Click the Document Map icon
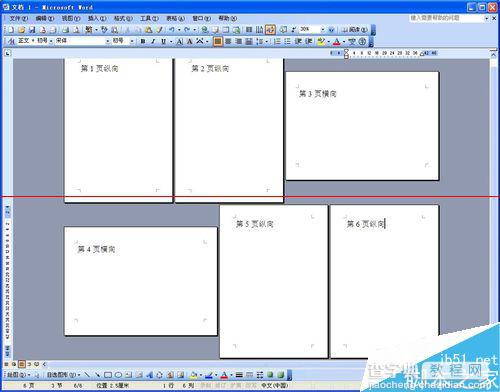The image size is (500, 392). click(x=283, y=30)
